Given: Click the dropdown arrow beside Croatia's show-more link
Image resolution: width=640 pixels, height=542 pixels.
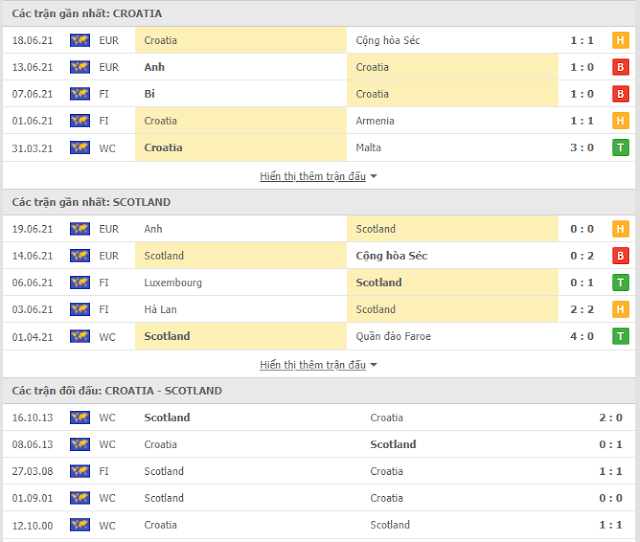Looking at the screenshot, I should pos(373,176).
